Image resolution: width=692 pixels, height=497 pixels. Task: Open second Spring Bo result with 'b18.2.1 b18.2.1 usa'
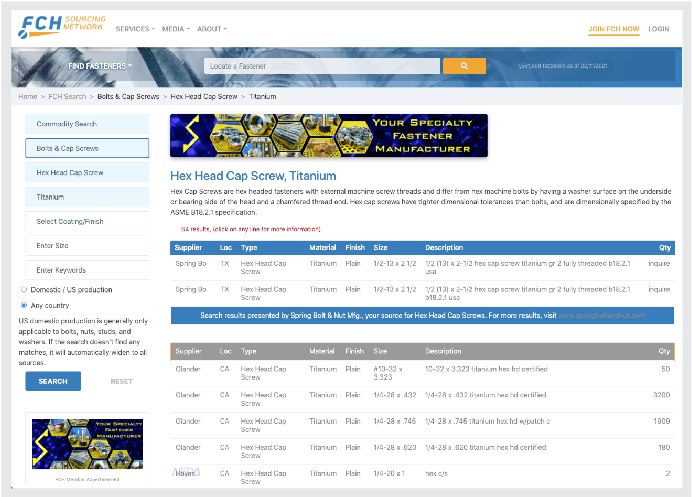(x=422, y=294)
